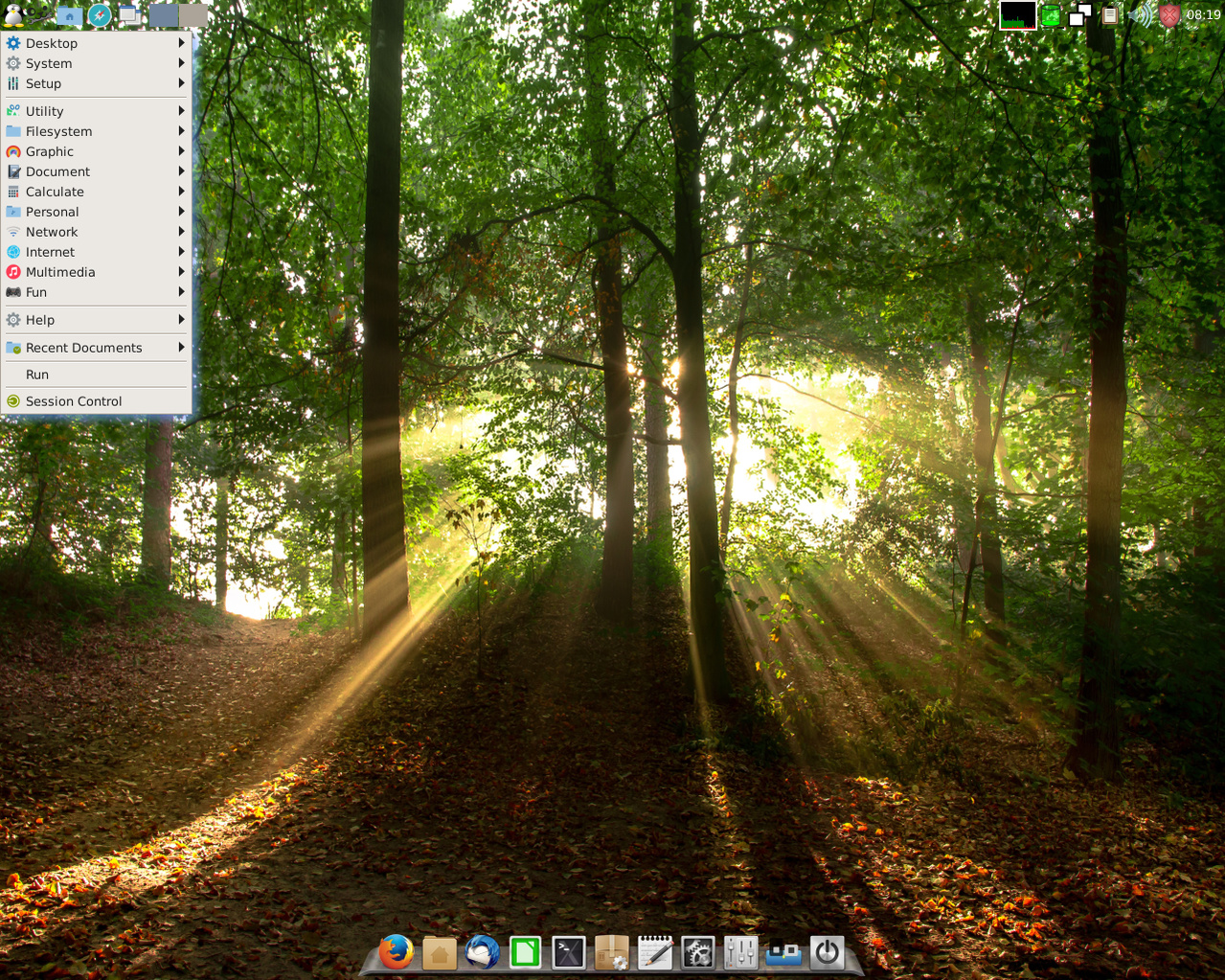This screenshot has width=1225, height=980.
Task: Open the Setup submenu
Action: point(96,83)
